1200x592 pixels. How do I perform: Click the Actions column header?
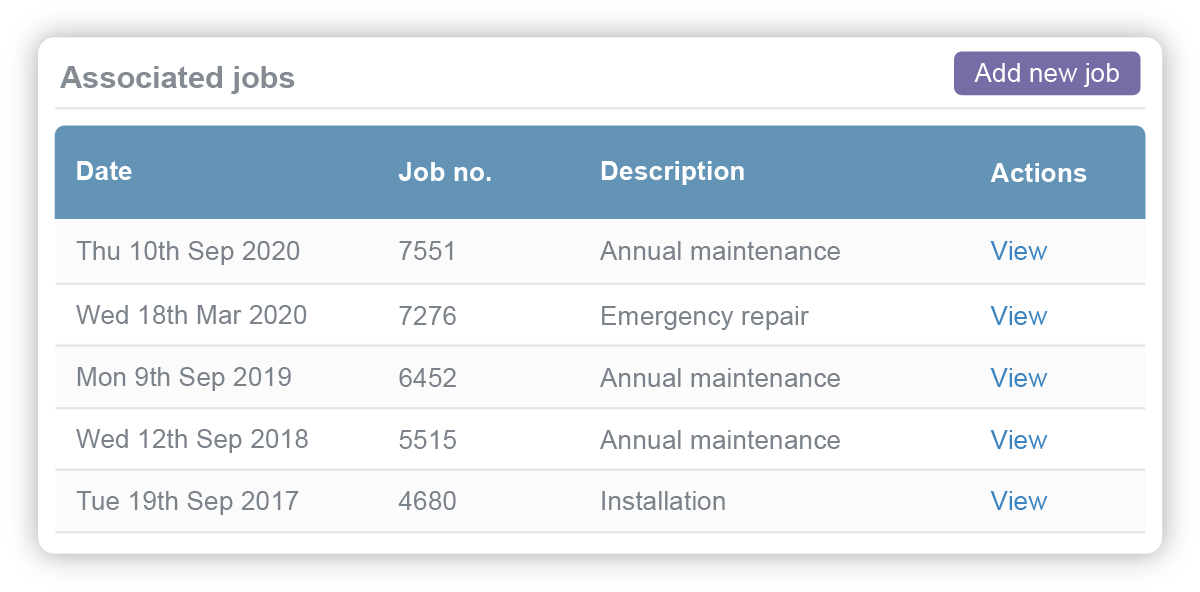click(1039, 172)
